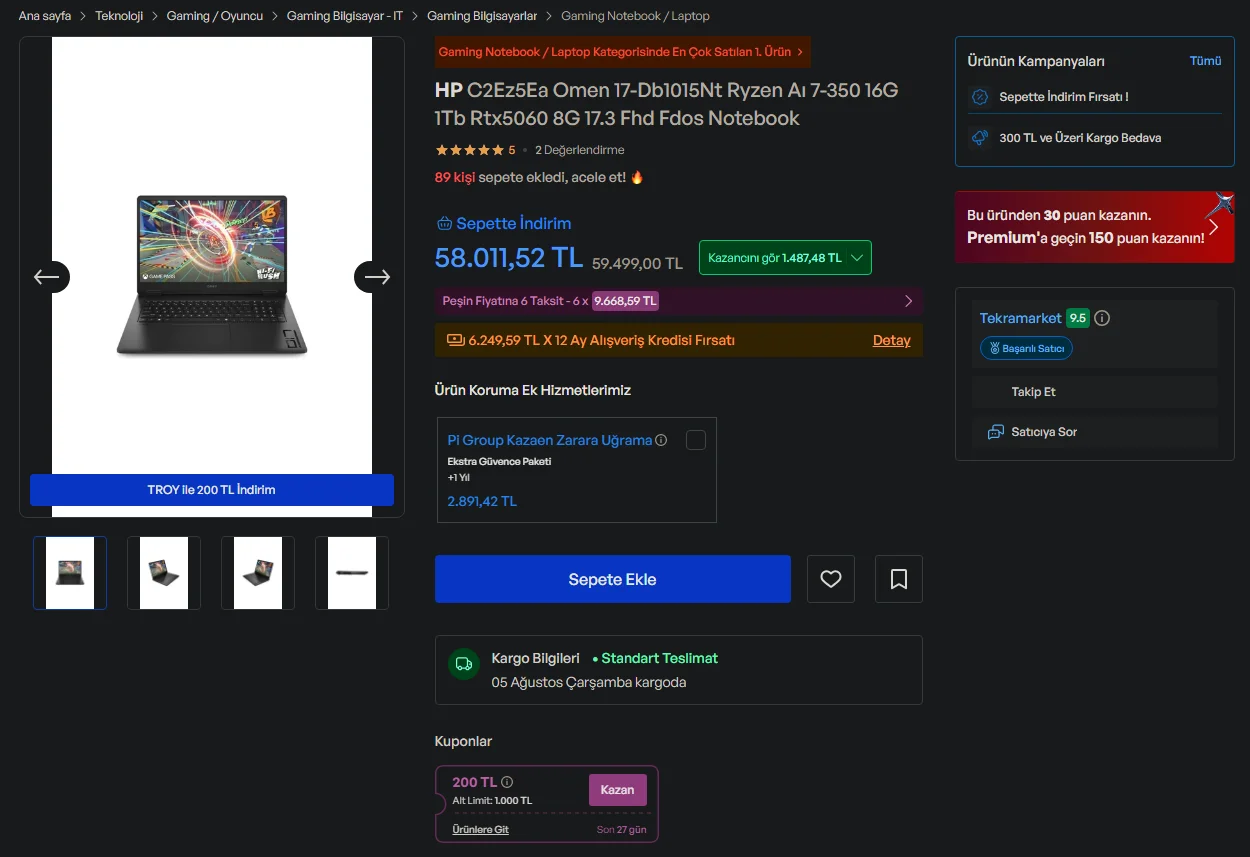Click Tümü in campaigns panel
This screenshot has width=1250, height=857.
coord(1205,61)
